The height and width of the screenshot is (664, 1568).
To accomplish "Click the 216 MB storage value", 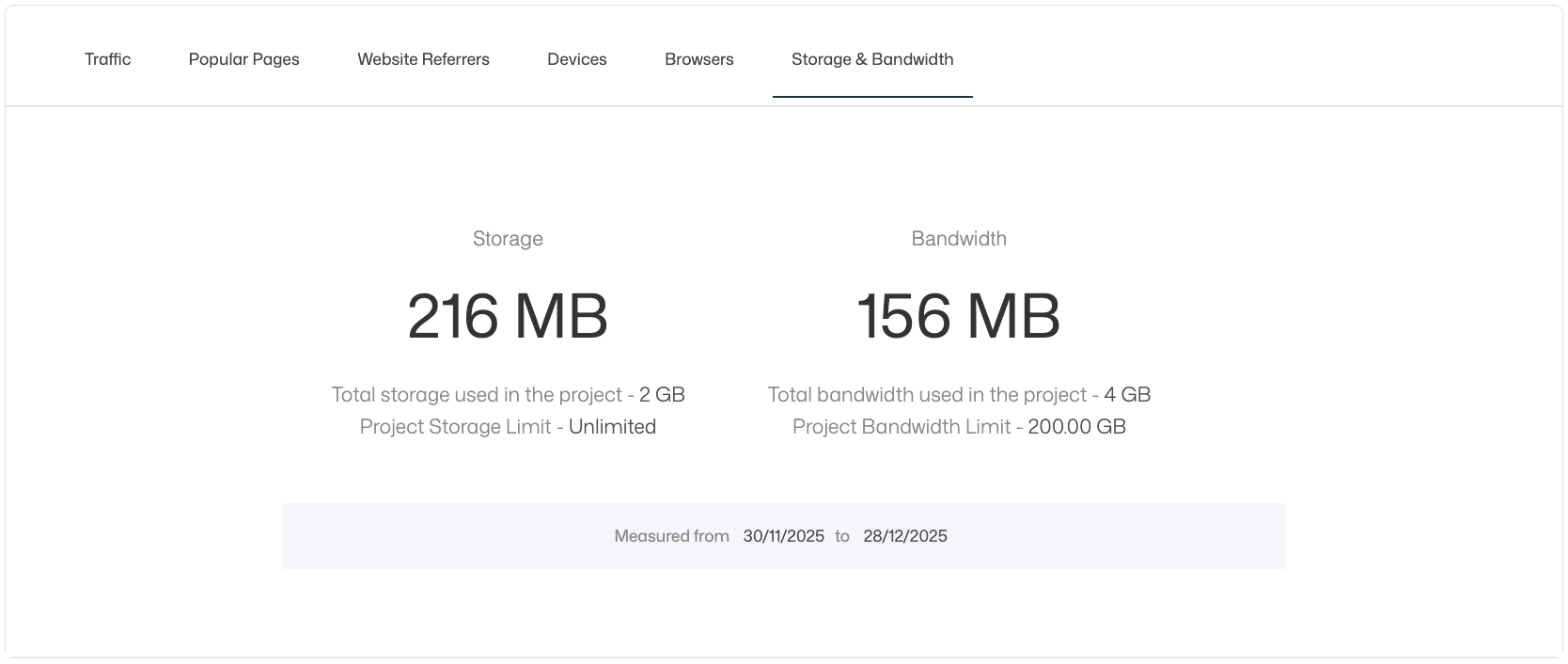I will [508, 316].
